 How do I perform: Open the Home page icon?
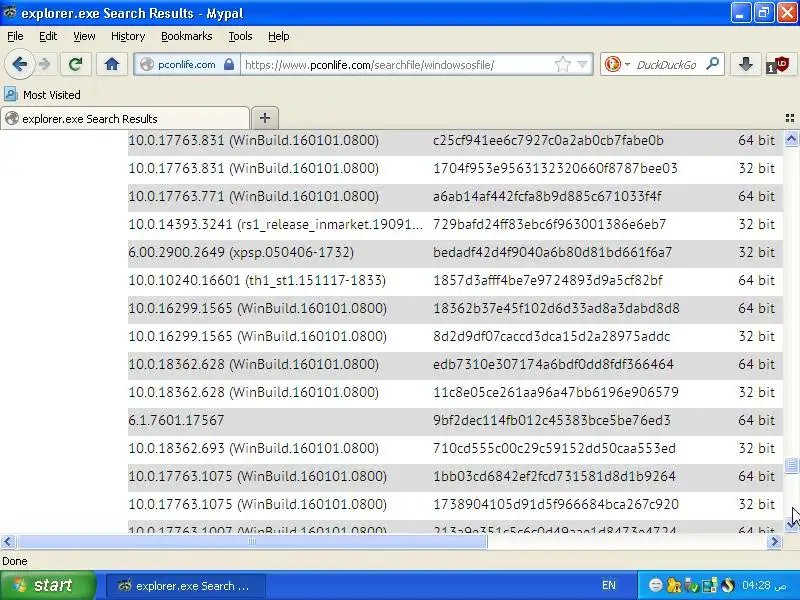point(112,64)
